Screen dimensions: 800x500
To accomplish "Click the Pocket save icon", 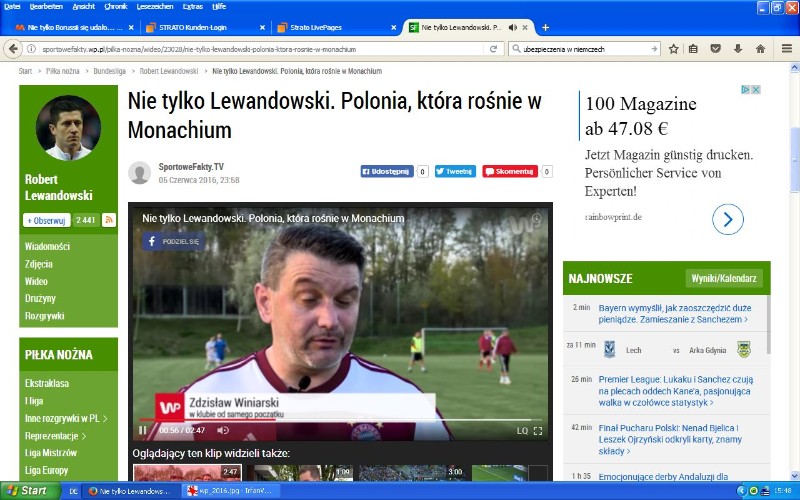I will (x=716, y=49).
